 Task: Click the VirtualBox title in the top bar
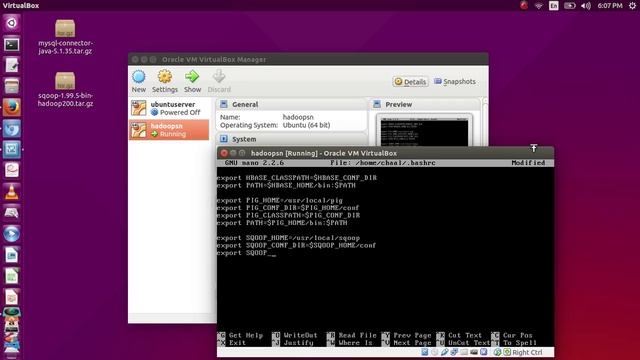pyautogui.click(x=21, y=6)
